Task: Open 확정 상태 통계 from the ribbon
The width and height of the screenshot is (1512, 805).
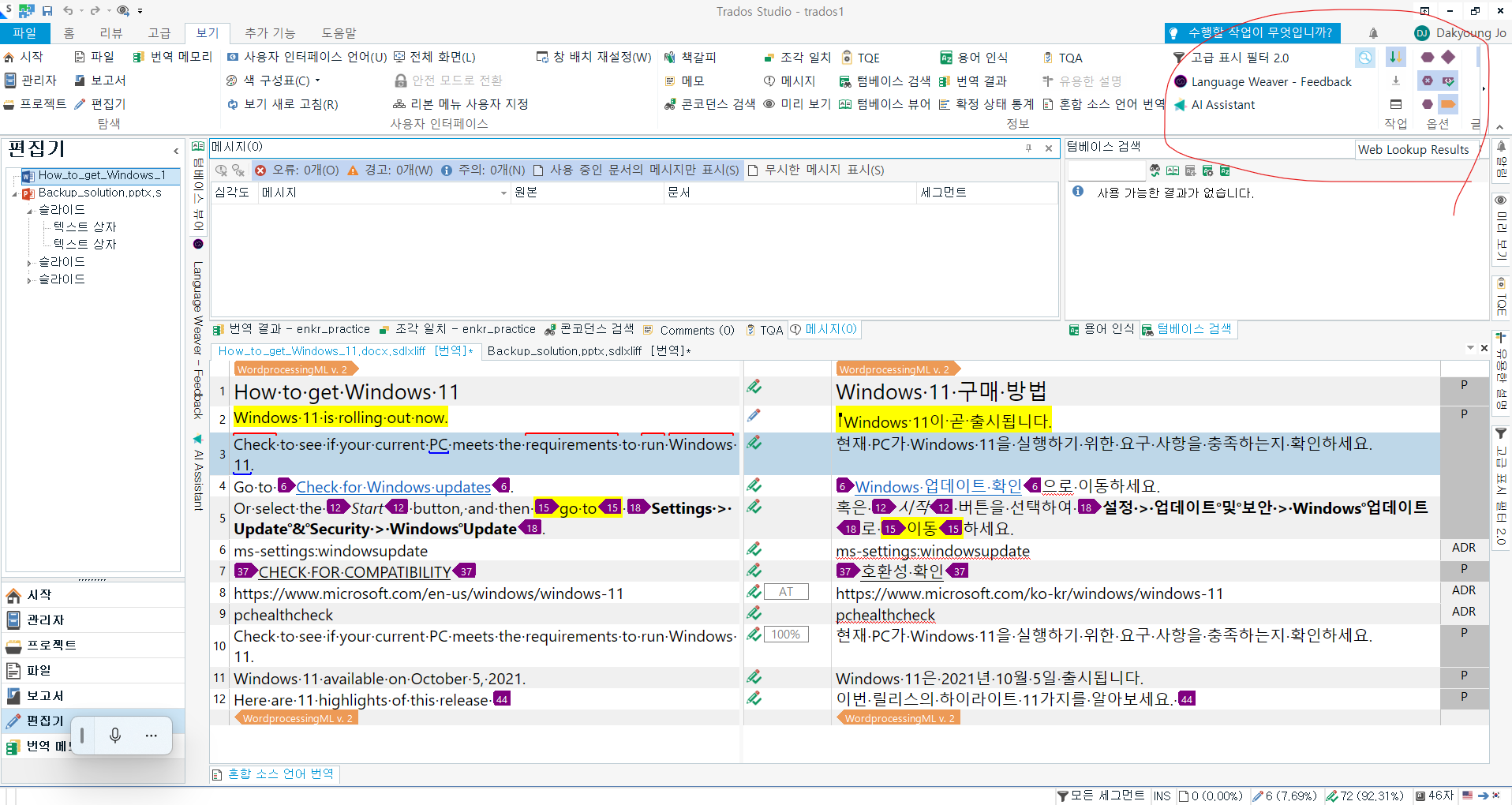Action: tap(986, 104)
